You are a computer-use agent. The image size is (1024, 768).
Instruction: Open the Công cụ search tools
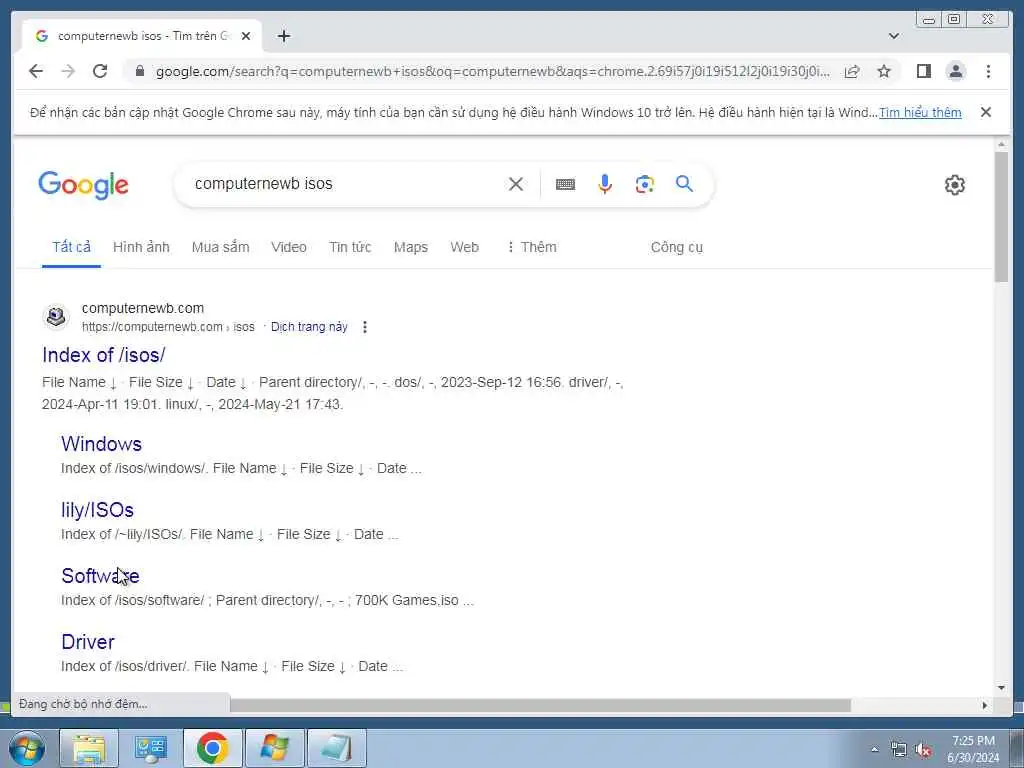677,247
